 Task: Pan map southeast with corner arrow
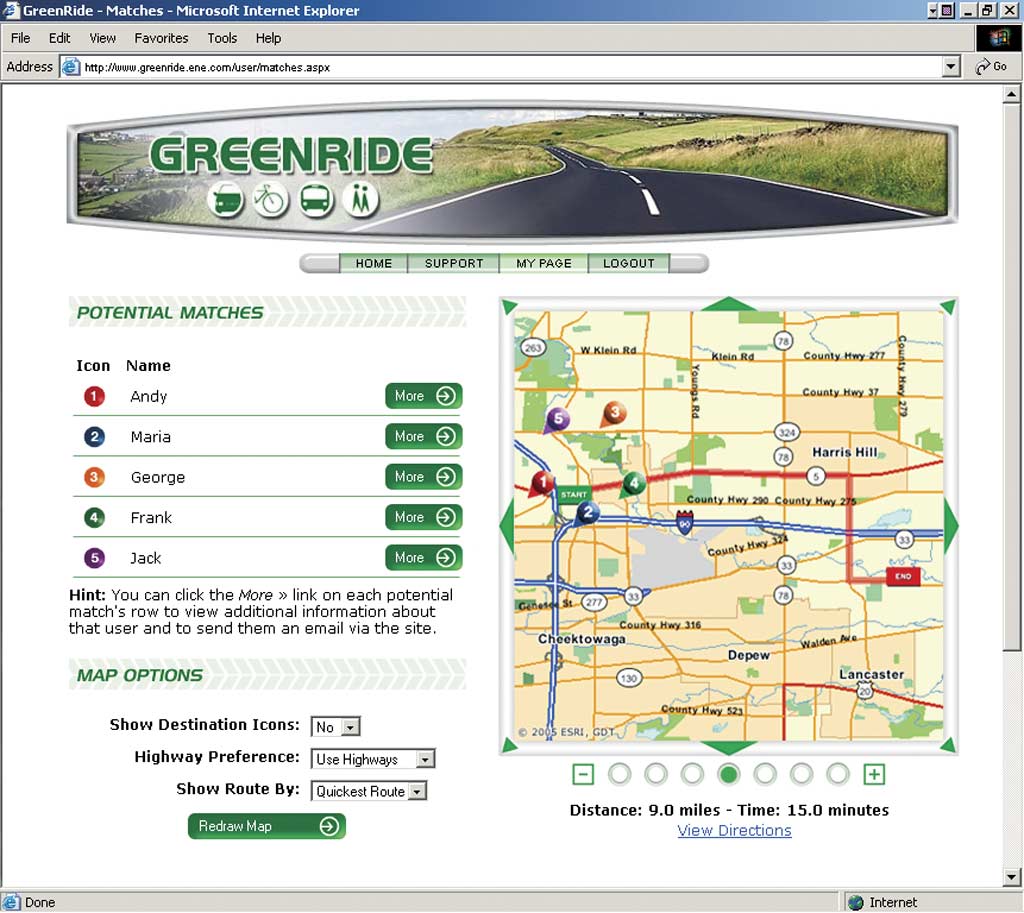point(949,745)
